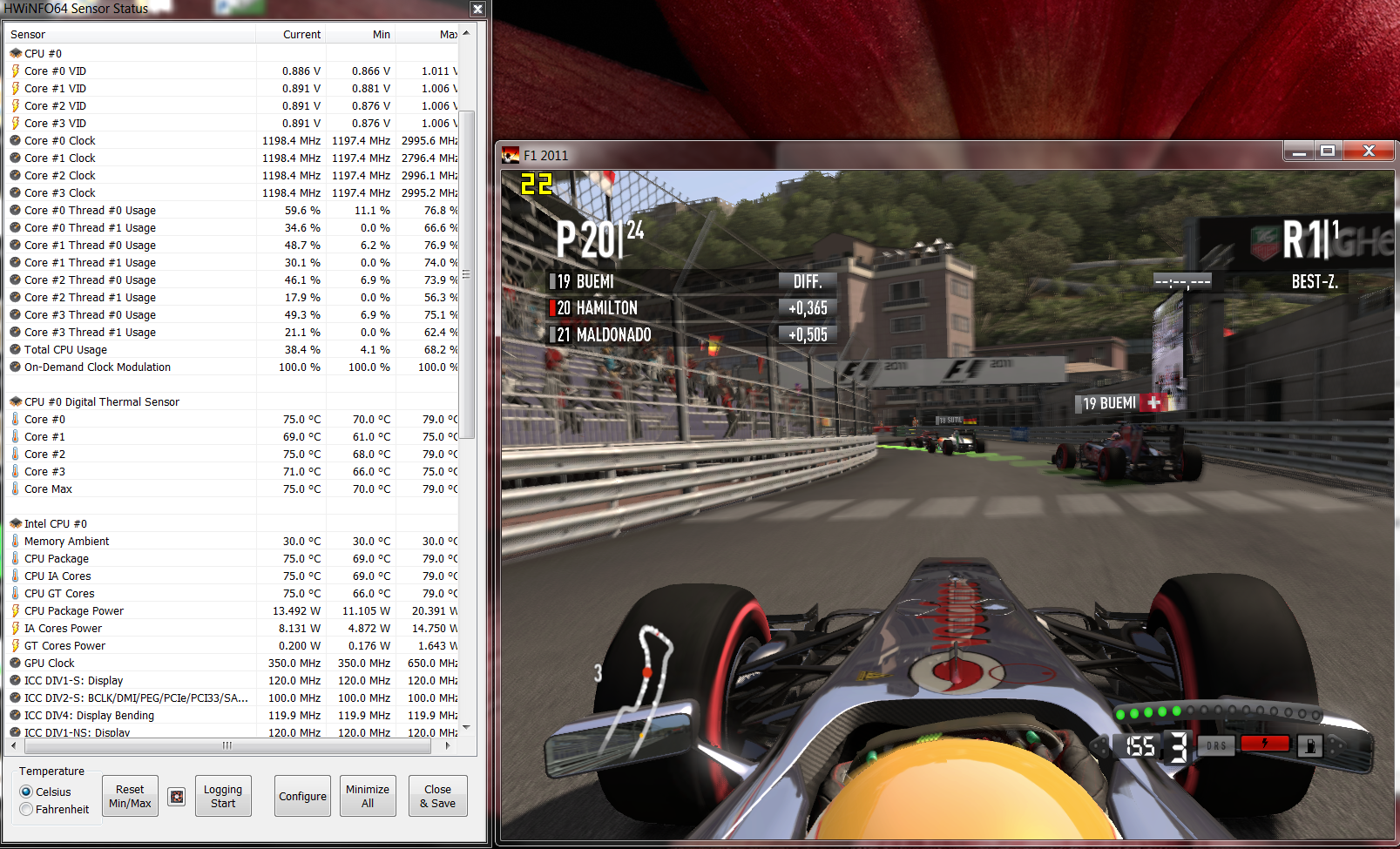Click the fuel pump icon in the F1 2011 HUD

pos(1310,745)
